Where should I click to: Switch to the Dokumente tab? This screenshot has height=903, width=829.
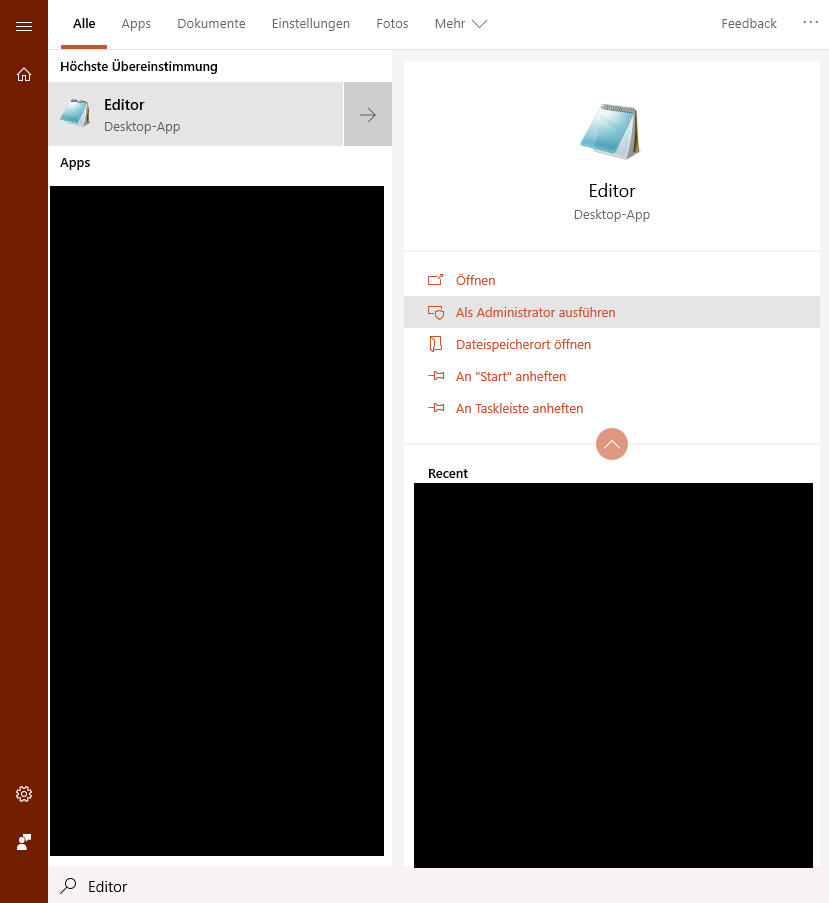(211, 24)
